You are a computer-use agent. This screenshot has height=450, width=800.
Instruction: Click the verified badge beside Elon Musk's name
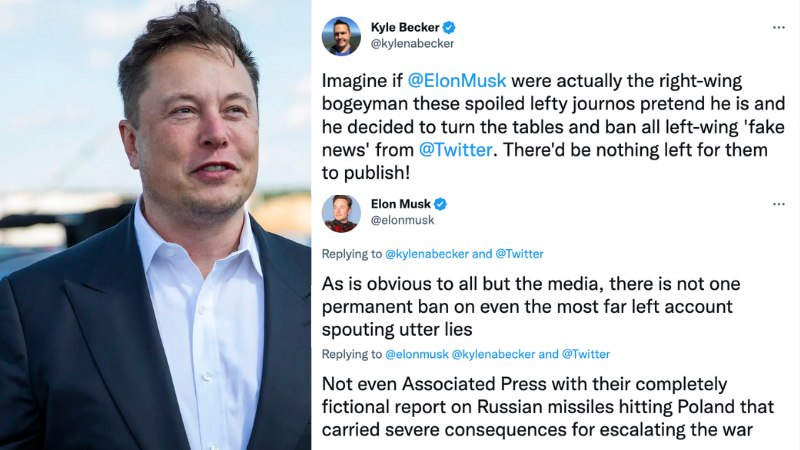tap(440, 204)
